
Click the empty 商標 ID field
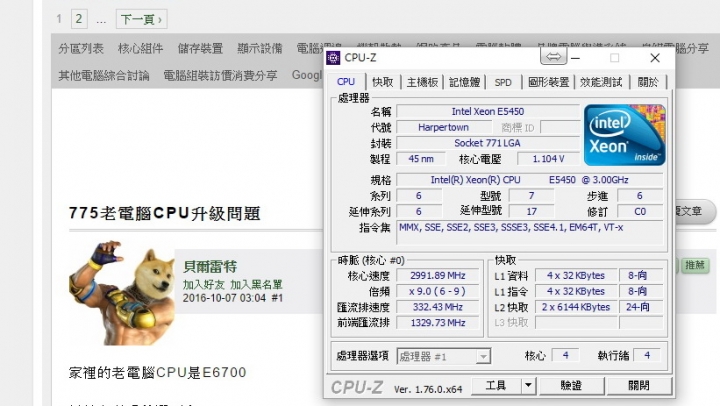(560, 127)
